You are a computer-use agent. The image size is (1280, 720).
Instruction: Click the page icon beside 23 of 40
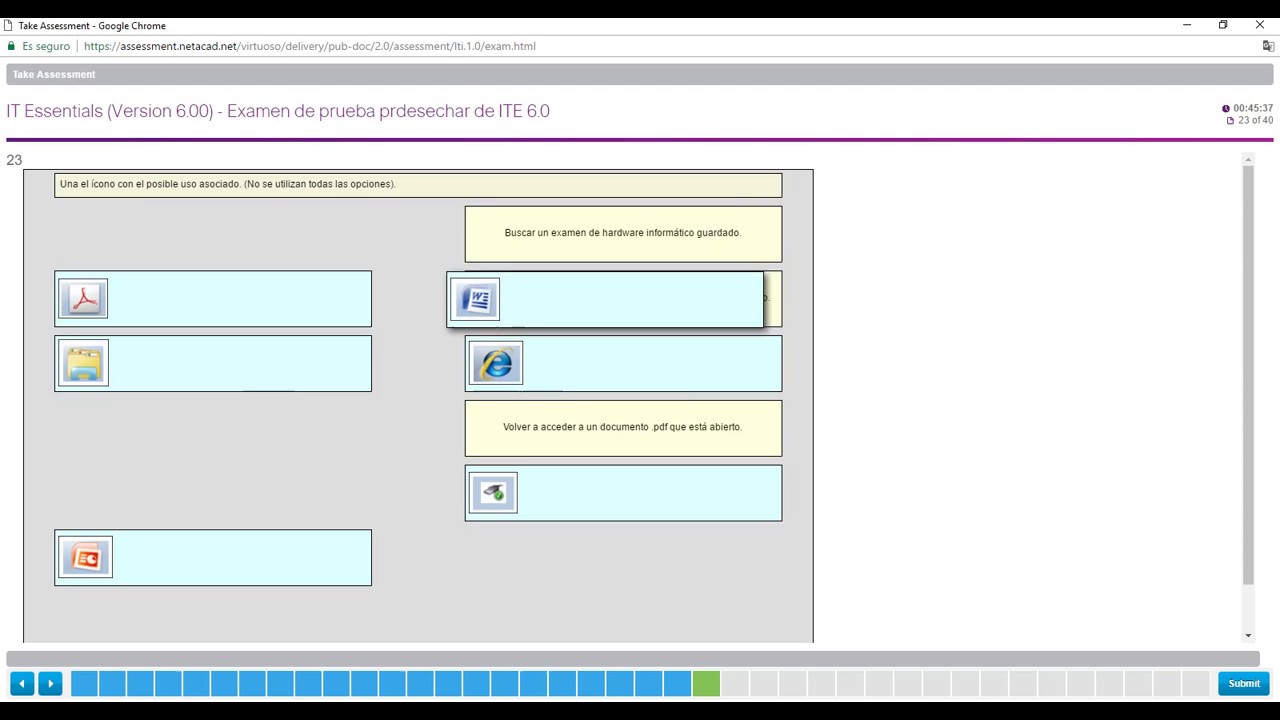[x=1231, y=121]
